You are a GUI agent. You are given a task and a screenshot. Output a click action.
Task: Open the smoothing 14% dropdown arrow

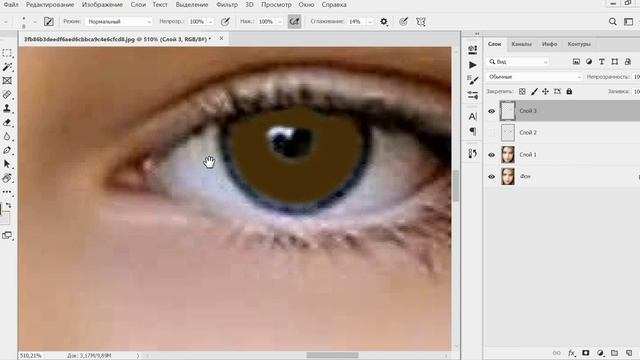[370, 22]
